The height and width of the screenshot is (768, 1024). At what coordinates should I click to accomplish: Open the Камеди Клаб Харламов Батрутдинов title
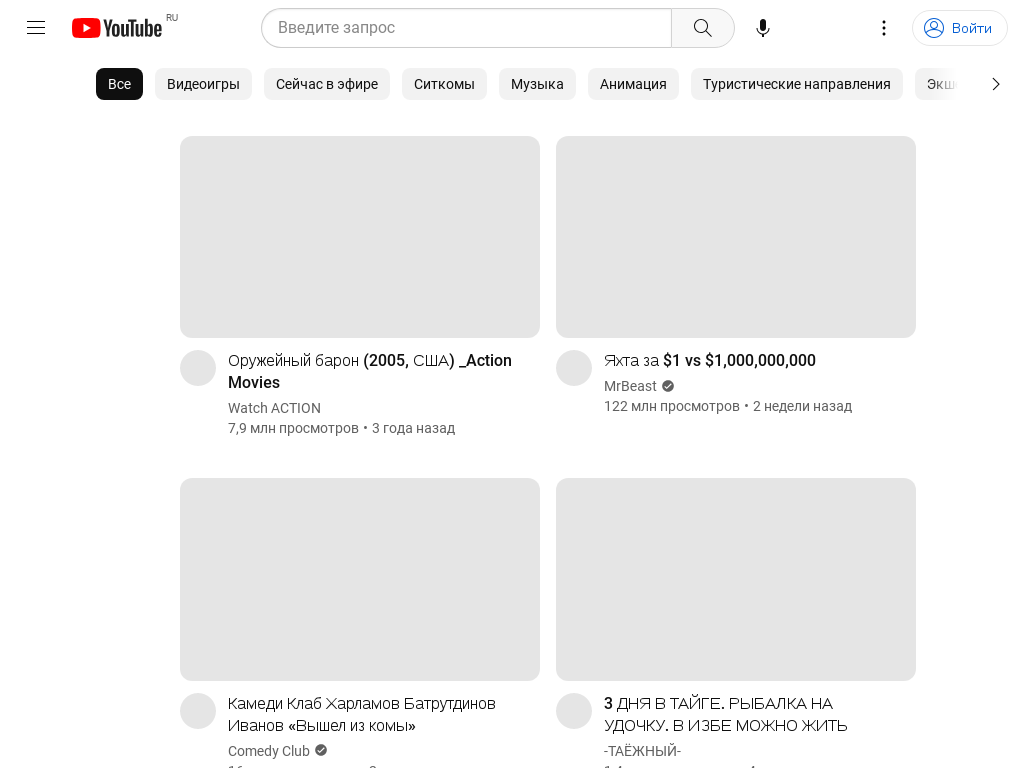pyautogui.click(x=362, y=714)
